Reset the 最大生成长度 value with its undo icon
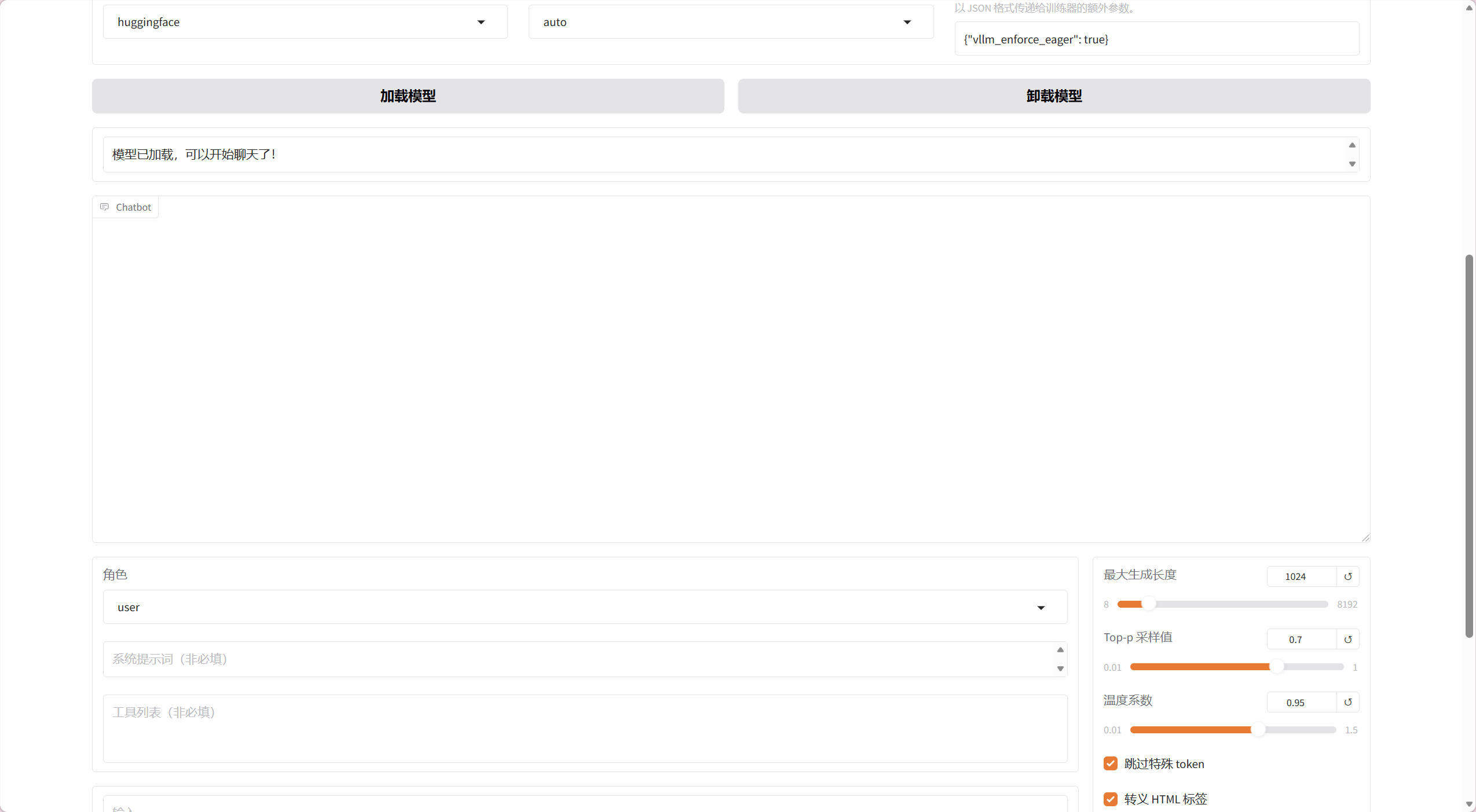The width and height of the screenshot is (1476, 812). 1347,576
